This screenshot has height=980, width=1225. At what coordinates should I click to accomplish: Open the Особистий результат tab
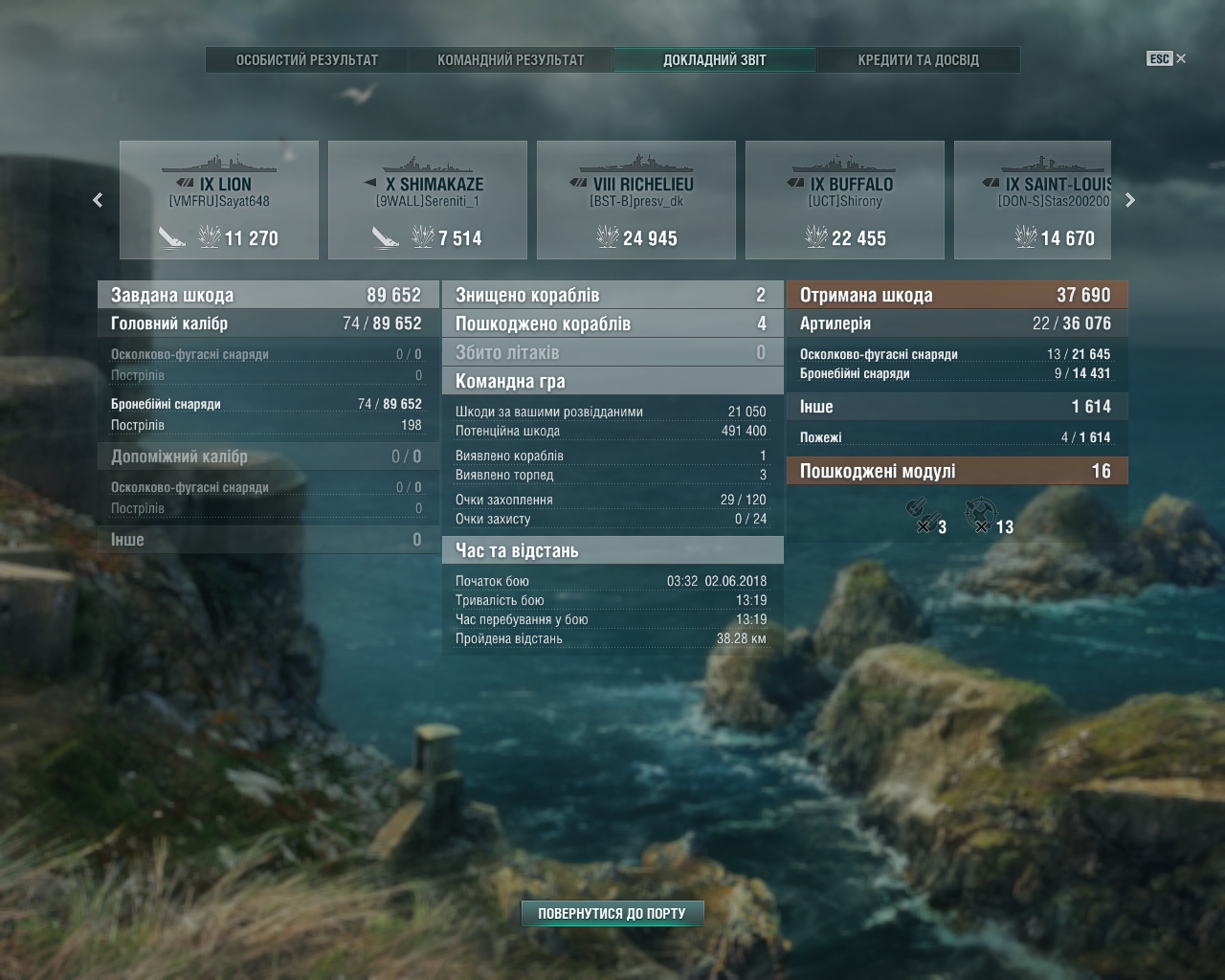click(x=307, y=59)
